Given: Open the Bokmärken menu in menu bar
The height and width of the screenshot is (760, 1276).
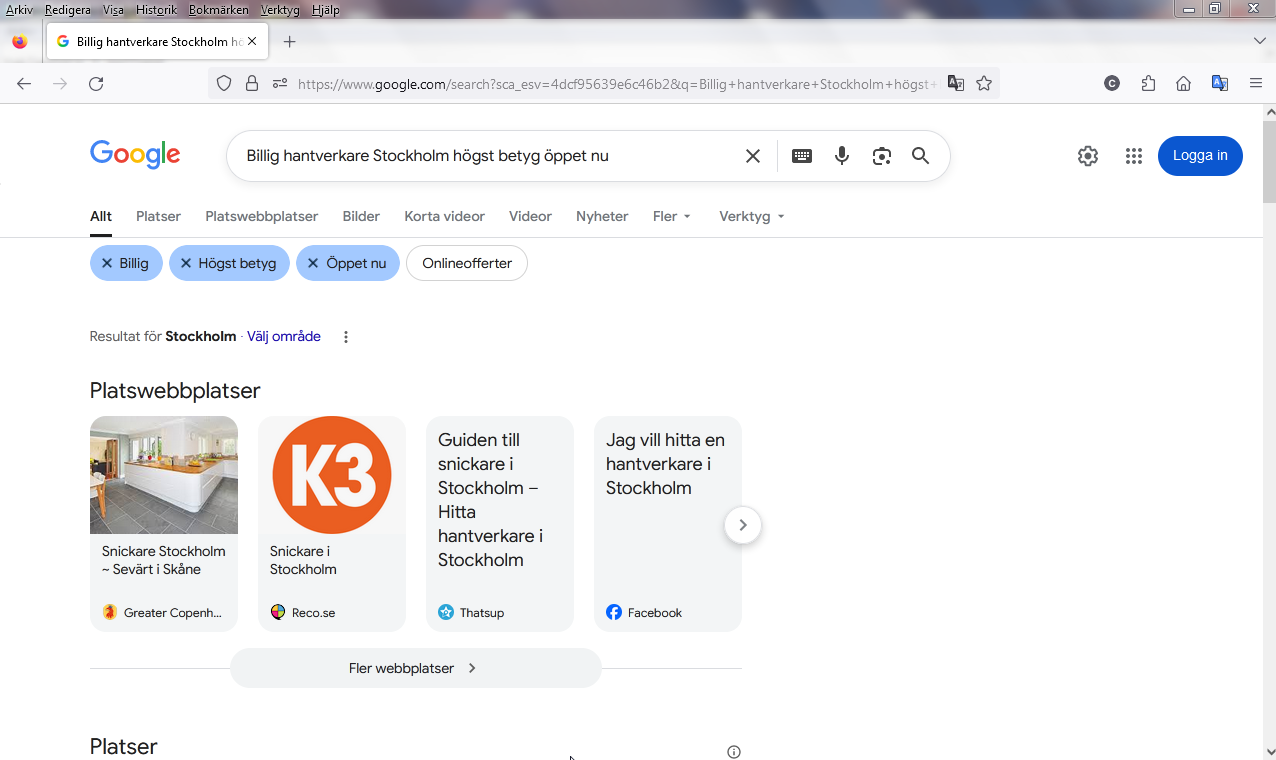Looking at the screenshot, I should tap(218, 10).
